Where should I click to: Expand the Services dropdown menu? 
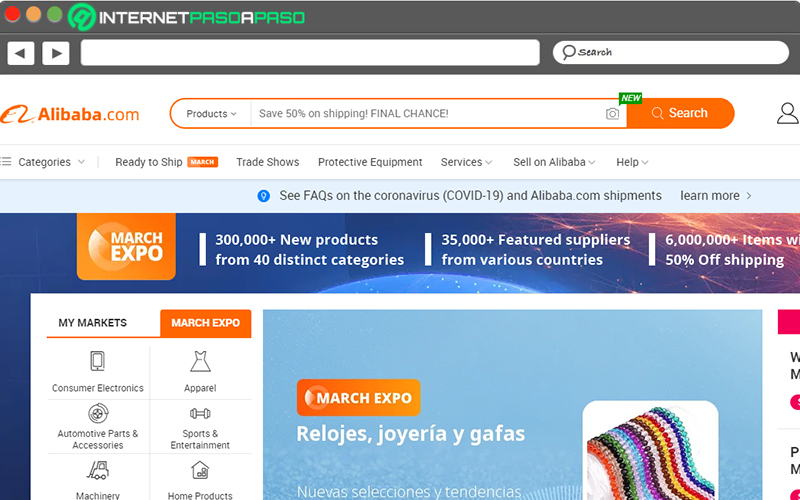[x=466, y=162]
